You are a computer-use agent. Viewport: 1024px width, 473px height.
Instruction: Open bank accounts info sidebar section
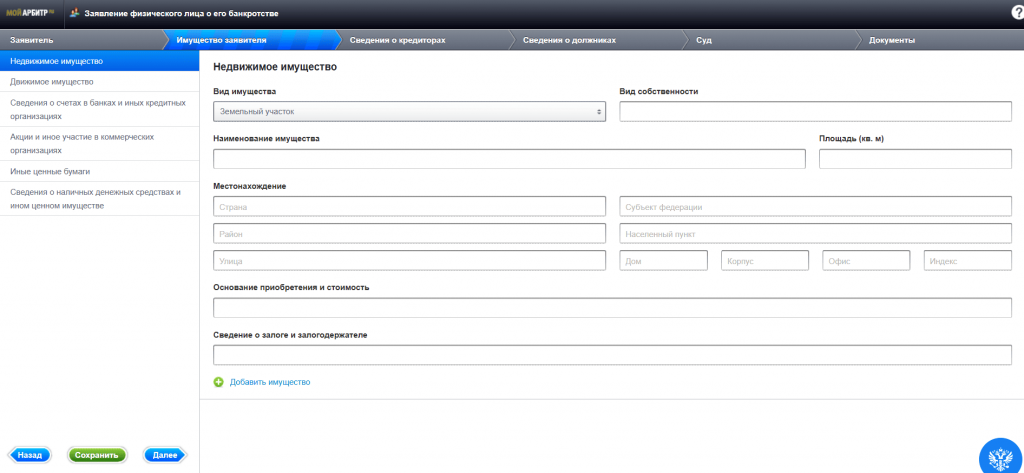97,109
